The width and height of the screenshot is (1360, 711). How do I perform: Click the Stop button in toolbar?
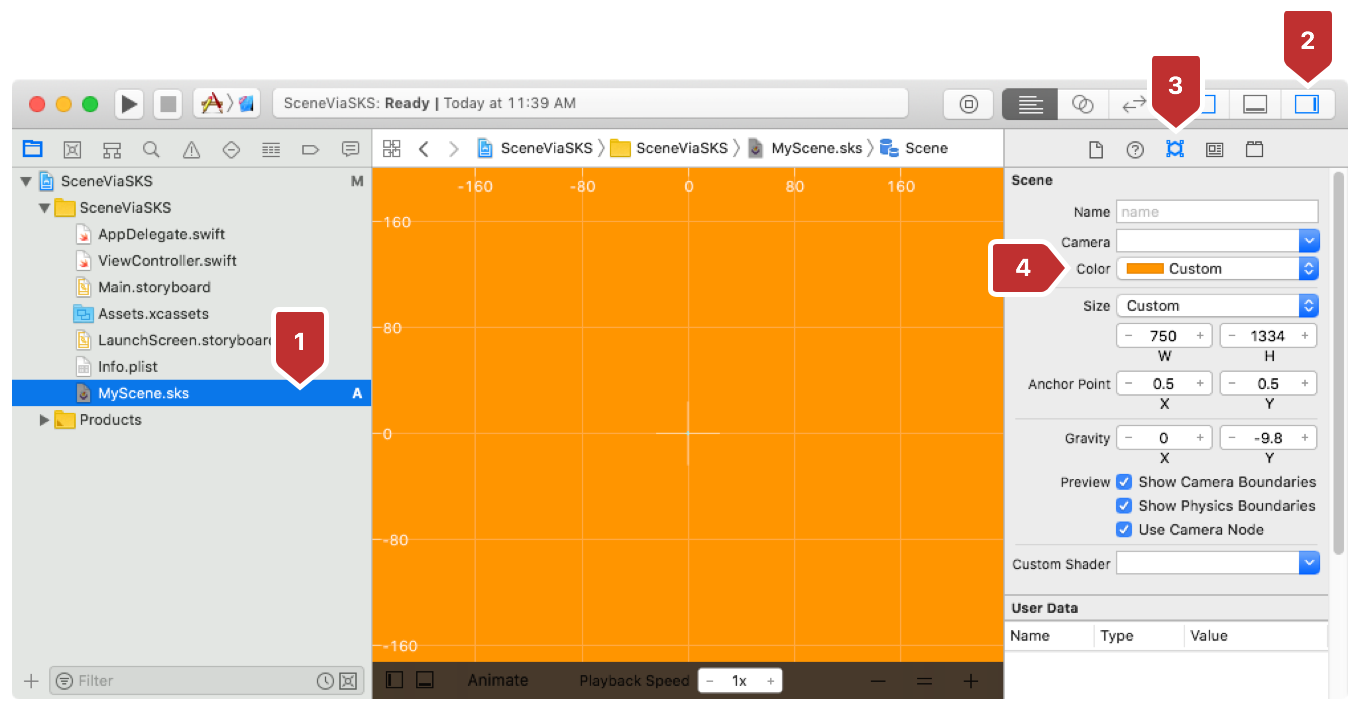(168, 103)
